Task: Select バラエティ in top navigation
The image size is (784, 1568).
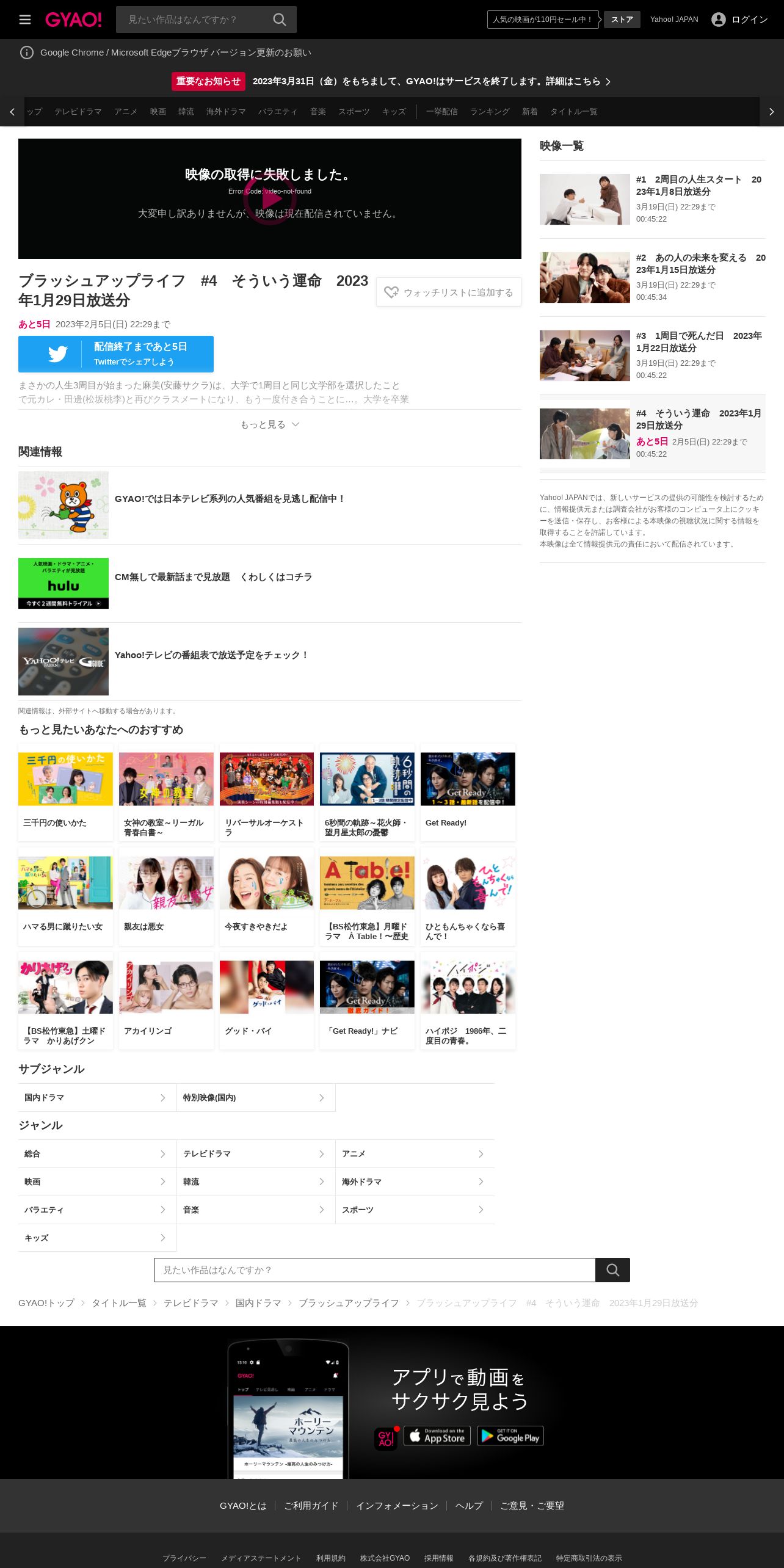Action: pyautogui.click(x=278, y=112)
